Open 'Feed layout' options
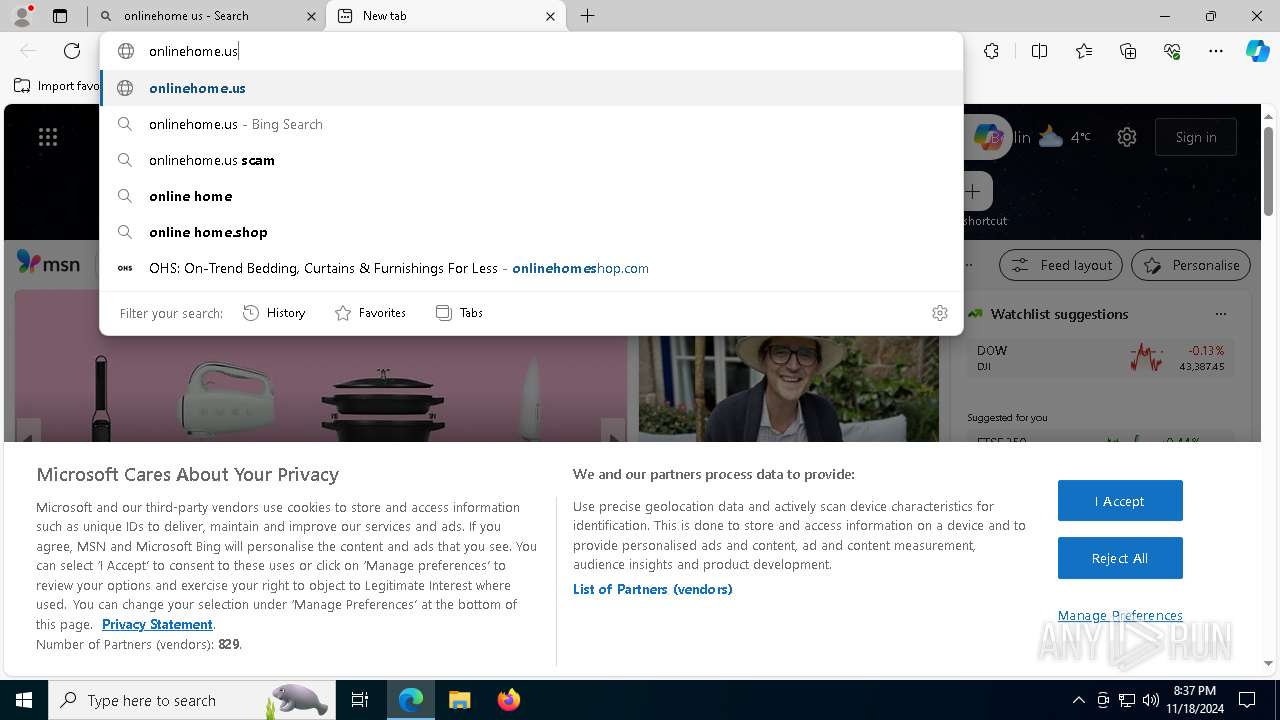This screenshot has height=720, width=1280. pyautogui.click(x=1061, y=265)
